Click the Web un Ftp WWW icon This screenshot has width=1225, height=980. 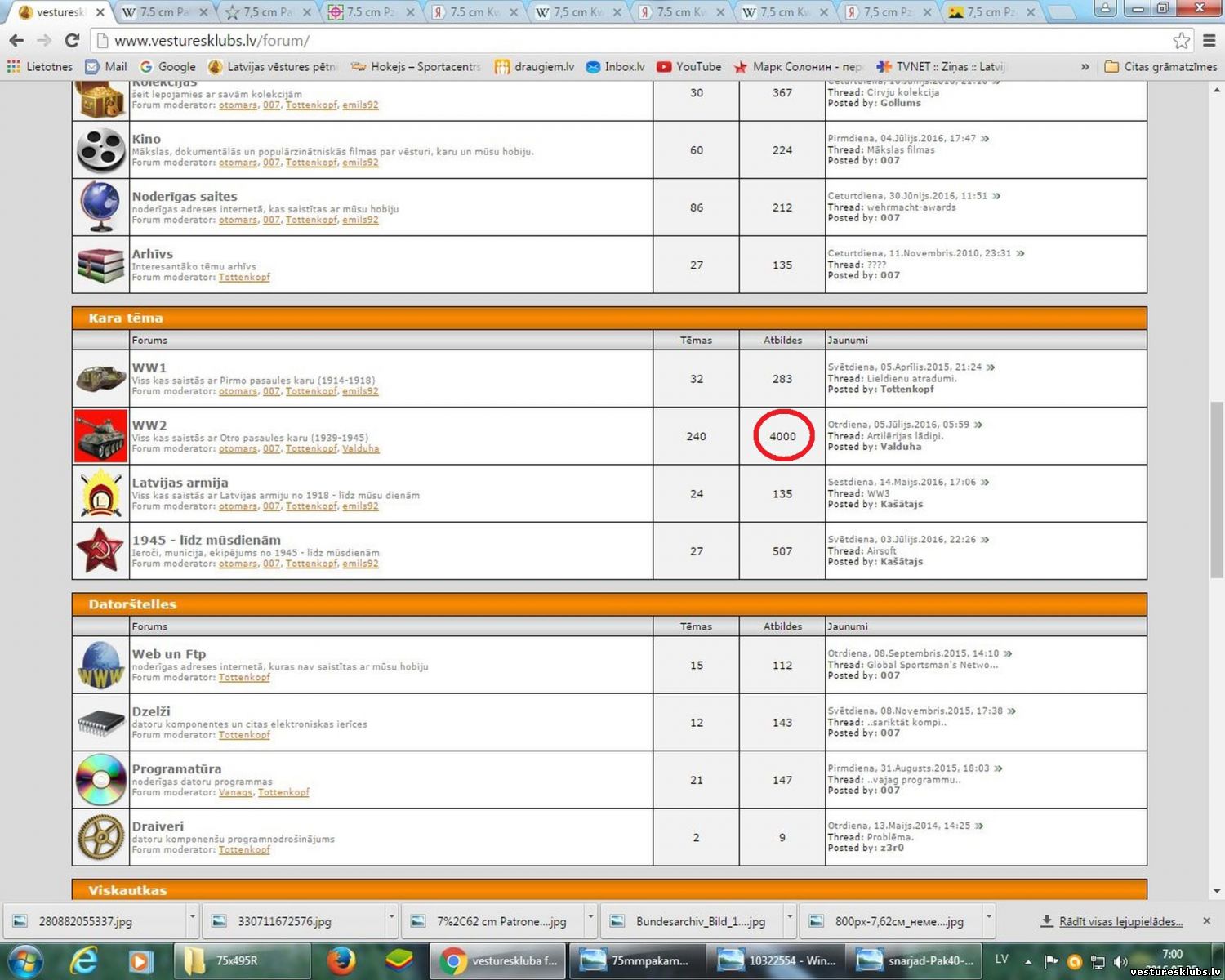100,666
